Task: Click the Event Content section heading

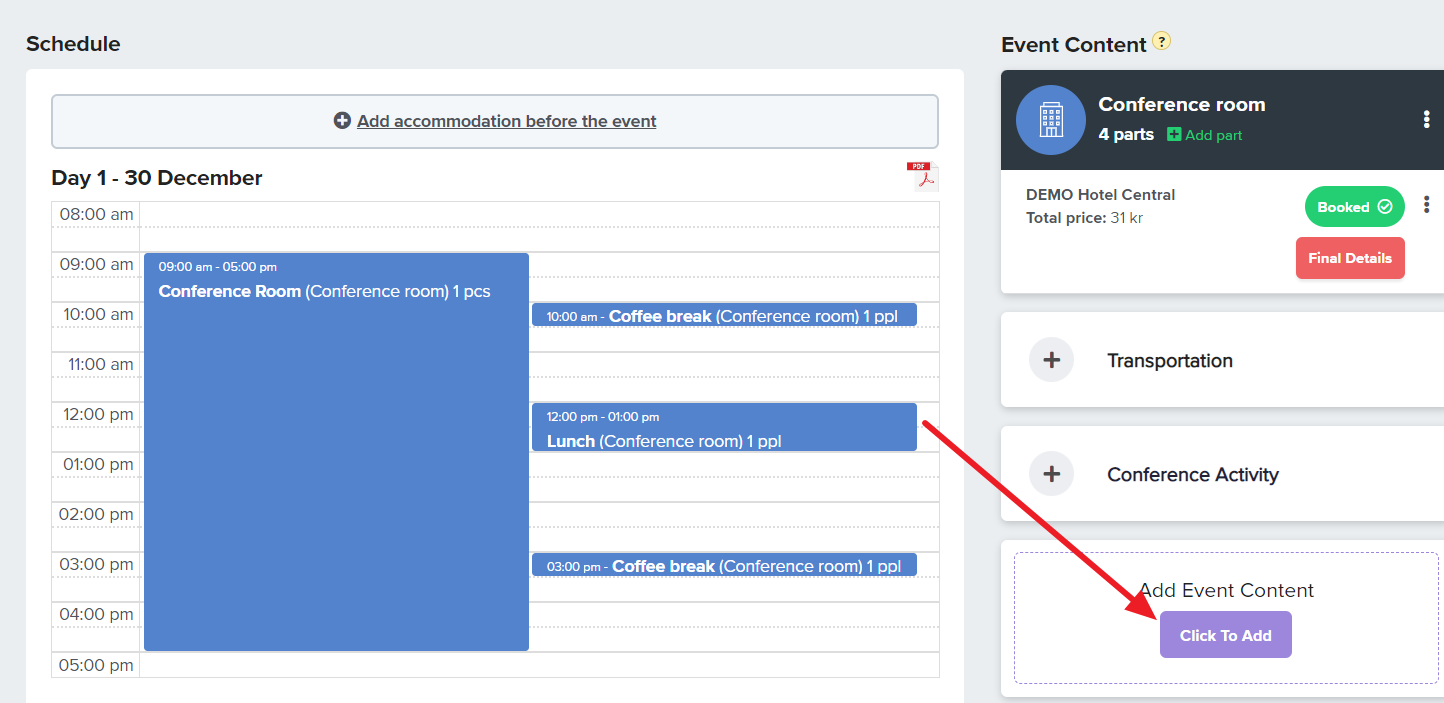Action: click(1073, 45)
